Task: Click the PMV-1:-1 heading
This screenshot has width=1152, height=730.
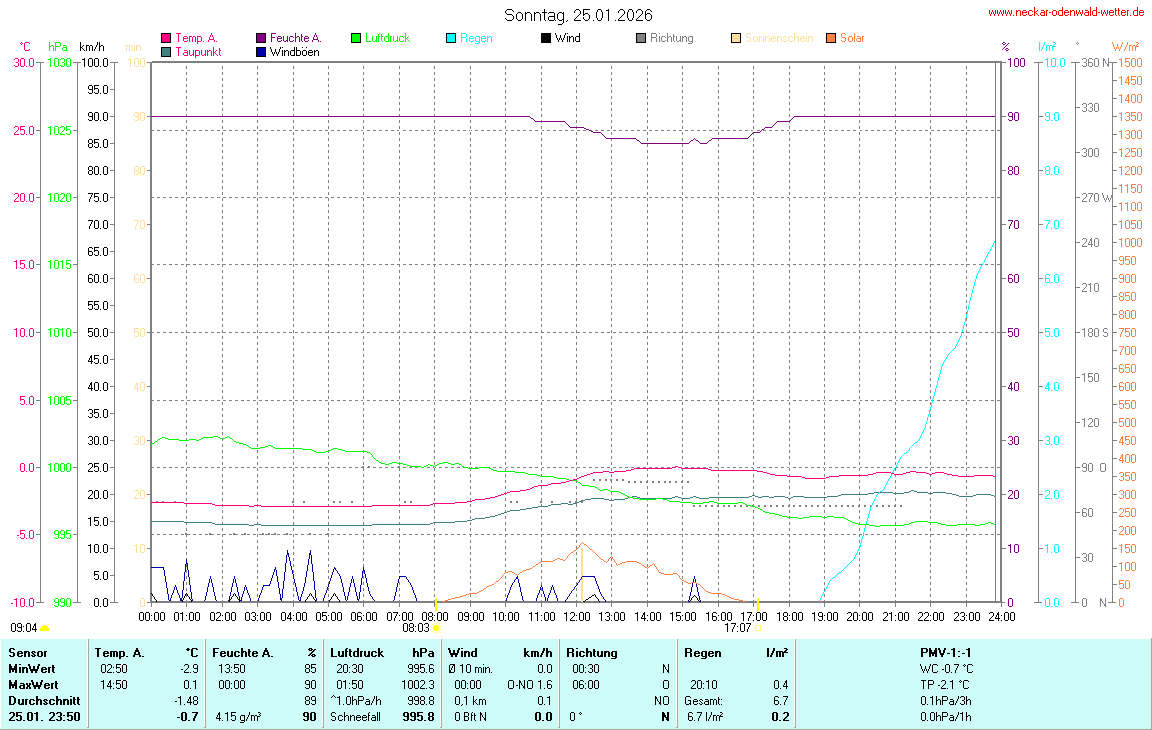Action: (x=946, y=653)
